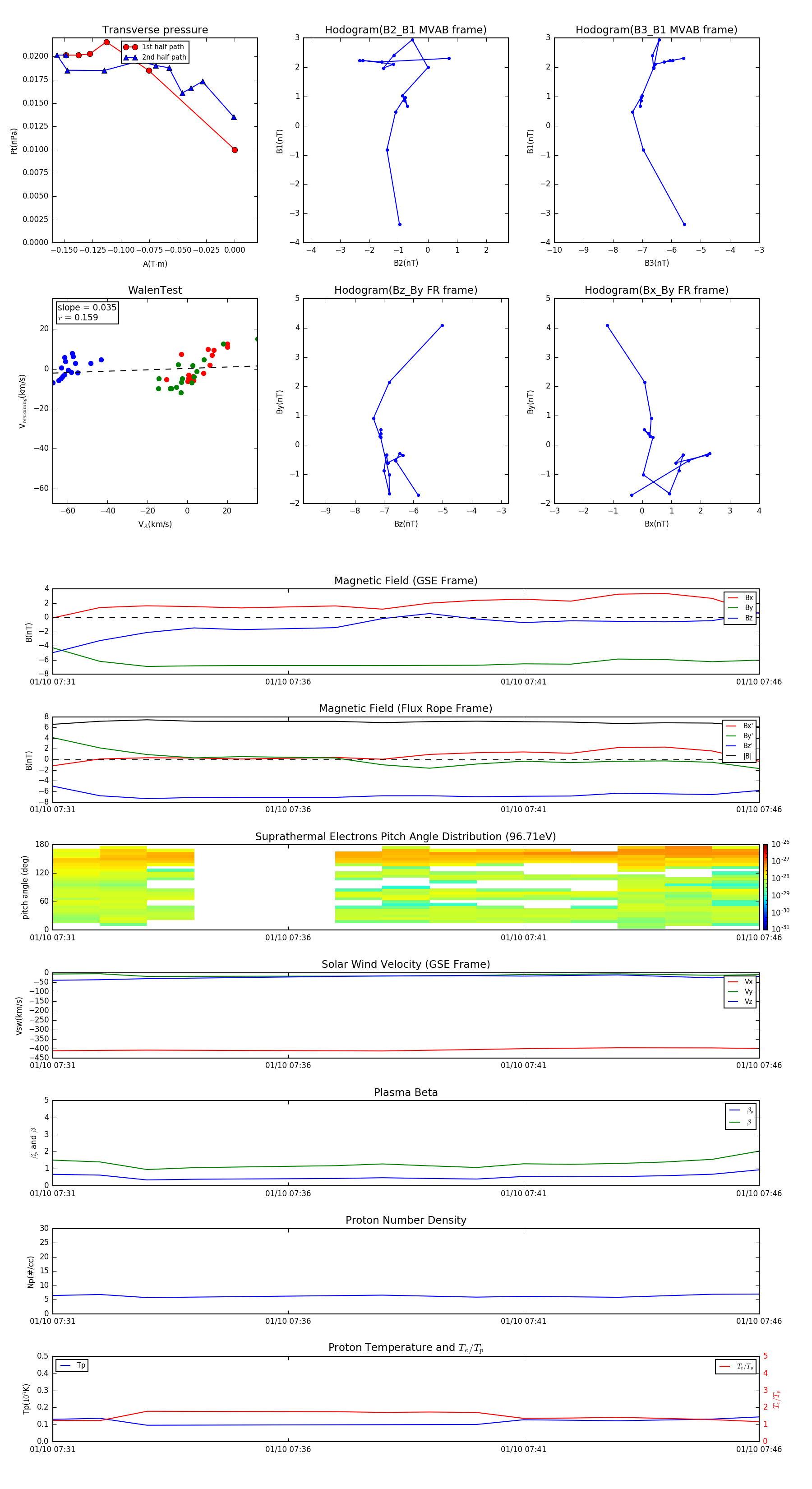Image resolution: width=812 pixels, height=1489 pixels.
Task: Click the 'Bx(nT)' x-axis label
Action: click(x=656, y=524)
